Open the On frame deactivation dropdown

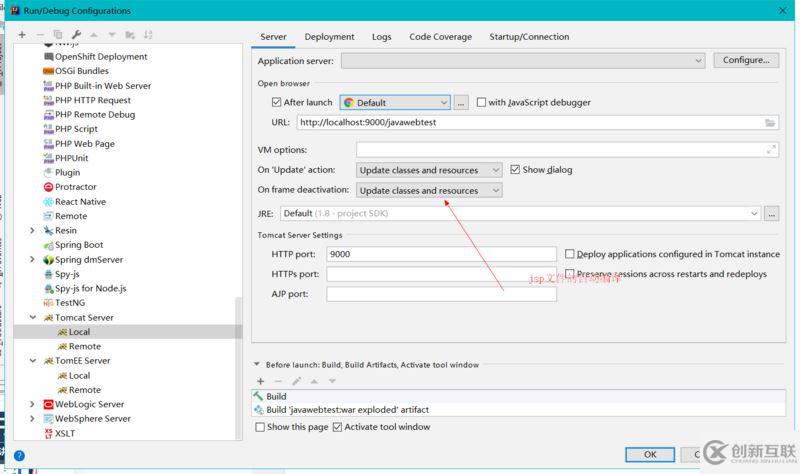[x=429, y=190]
